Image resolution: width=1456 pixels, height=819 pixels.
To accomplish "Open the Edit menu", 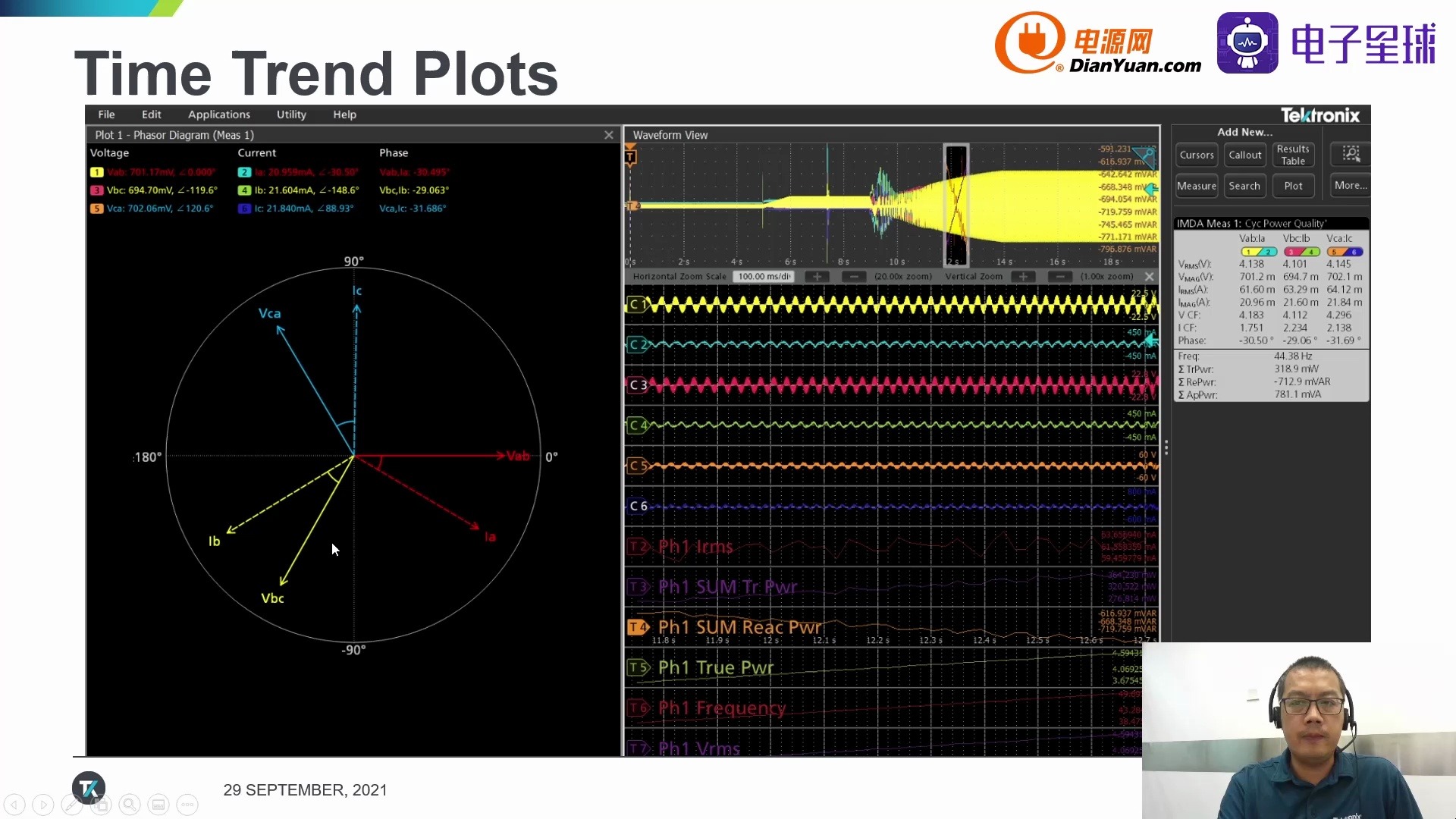I will 151,115.
